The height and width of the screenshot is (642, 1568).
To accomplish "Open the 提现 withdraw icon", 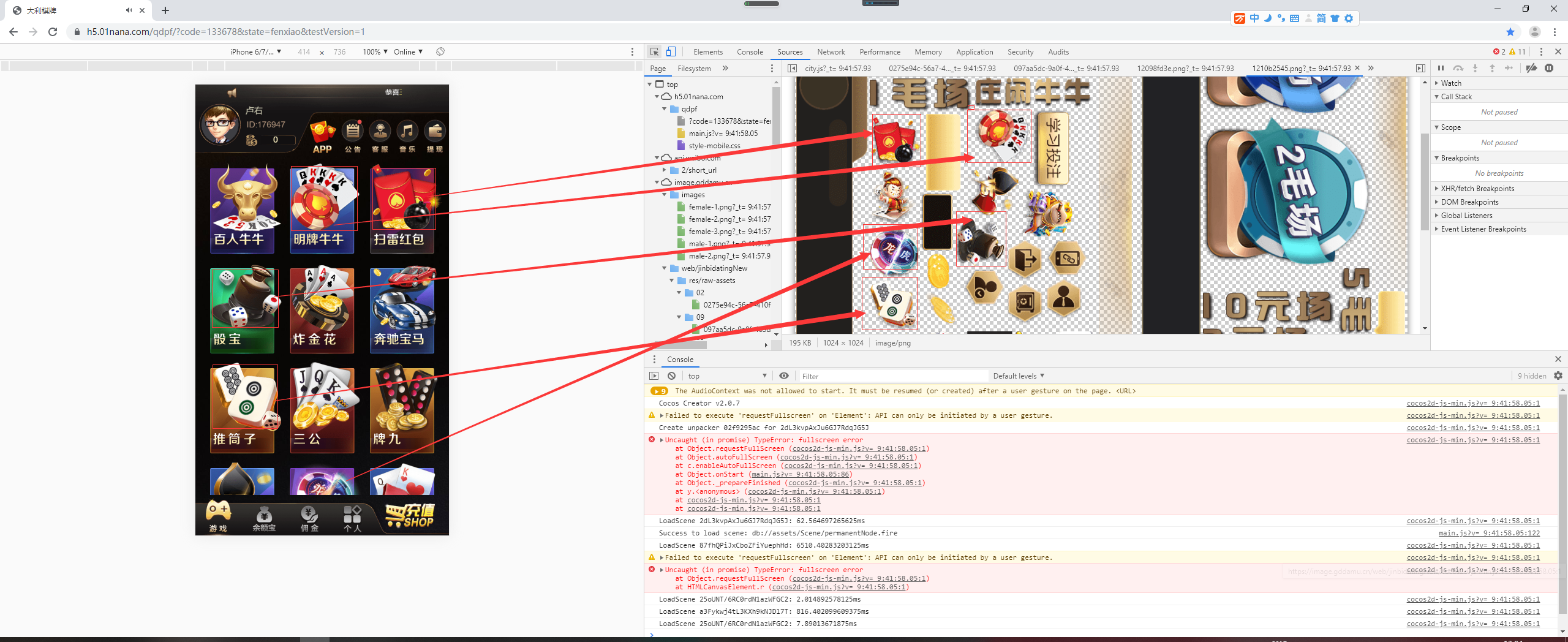I will point(435,137).
